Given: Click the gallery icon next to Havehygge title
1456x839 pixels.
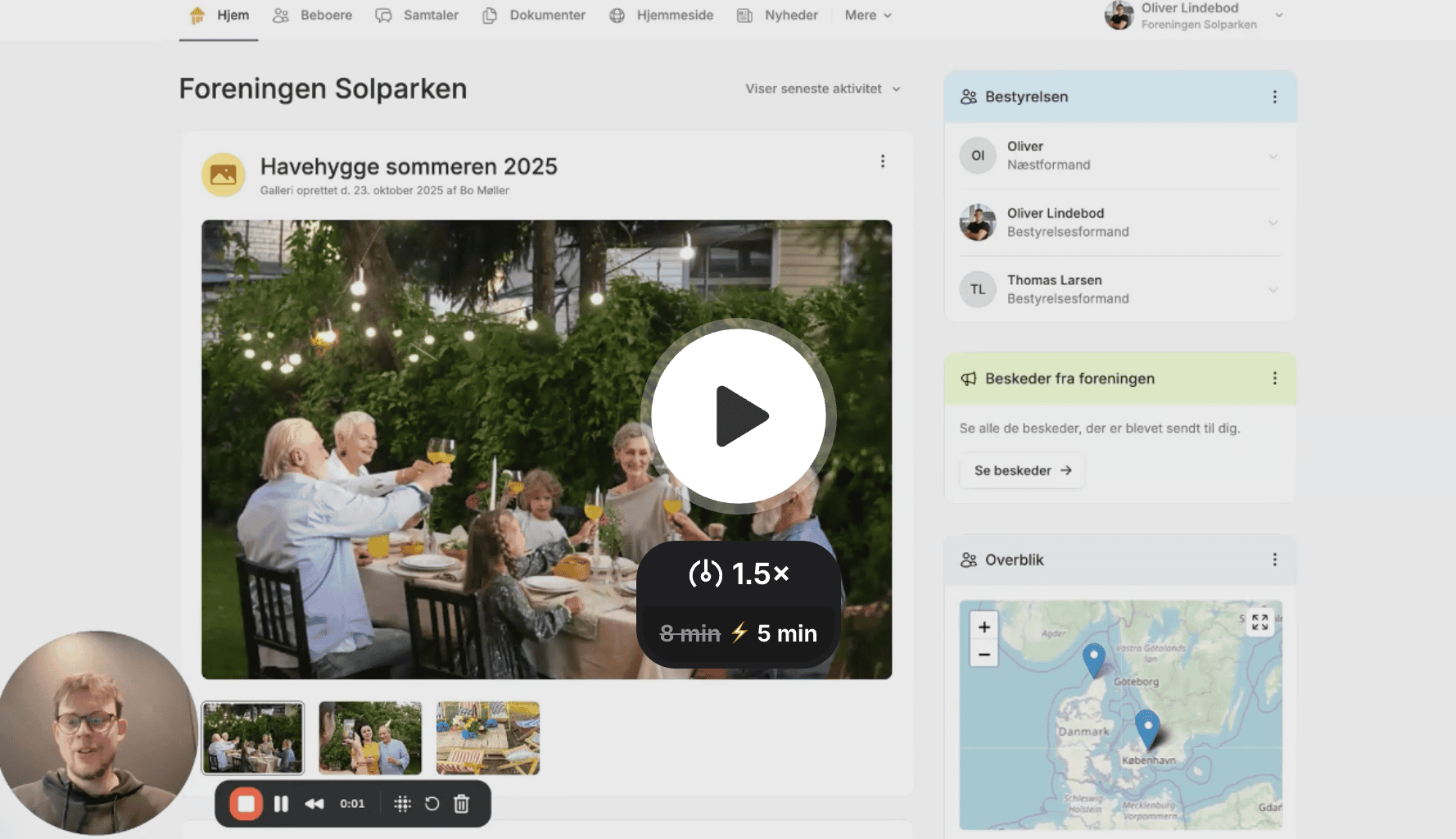Looking at the screenshot, I should (x=222, y=175).
